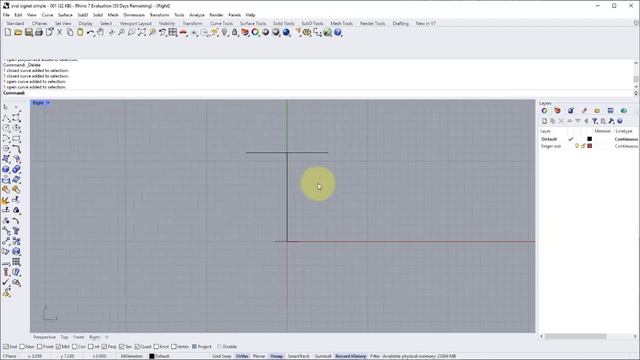
Task: Click the Undo arrow icon
Action: click(90, 32)
